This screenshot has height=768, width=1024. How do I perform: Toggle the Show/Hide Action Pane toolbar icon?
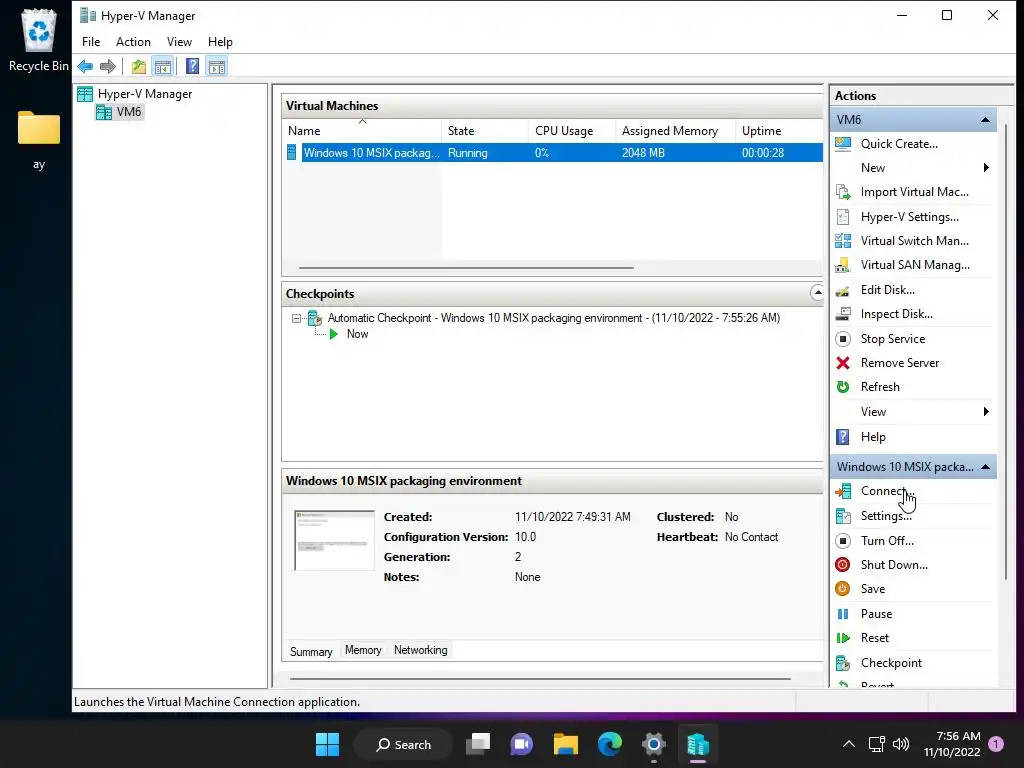point(217,67)
